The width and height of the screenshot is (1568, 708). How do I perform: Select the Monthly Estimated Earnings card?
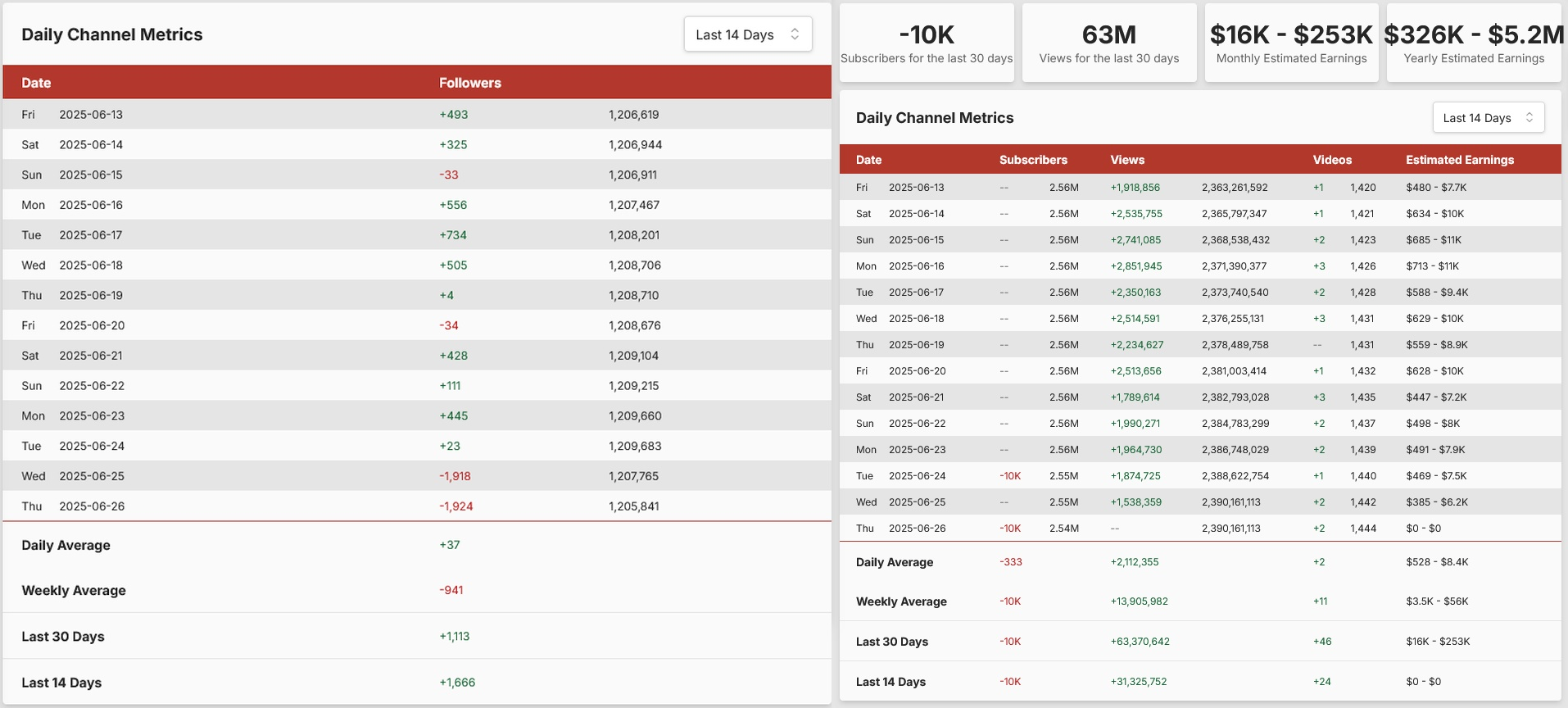[1291, 43]
